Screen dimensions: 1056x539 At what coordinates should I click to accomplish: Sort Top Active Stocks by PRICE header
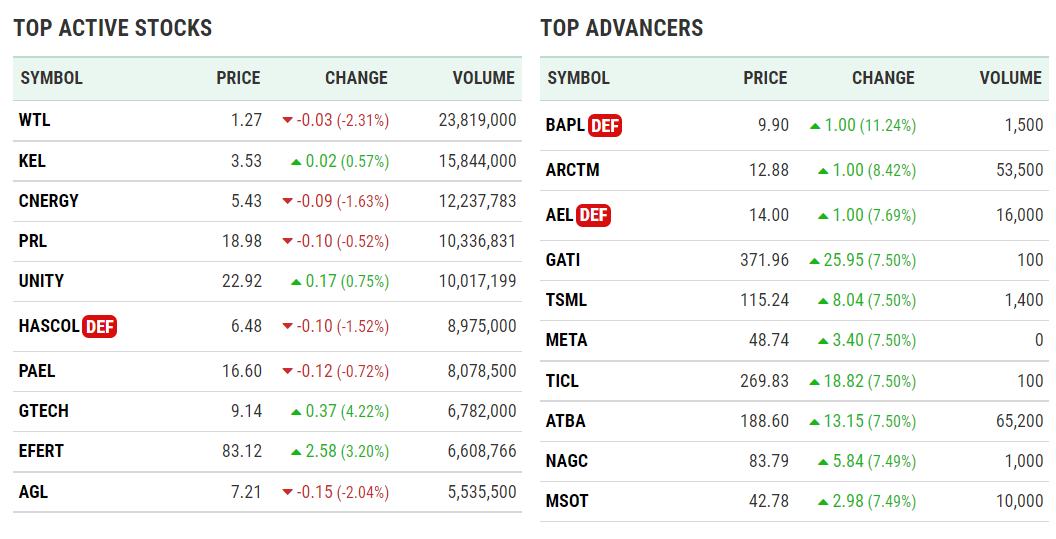238,78
